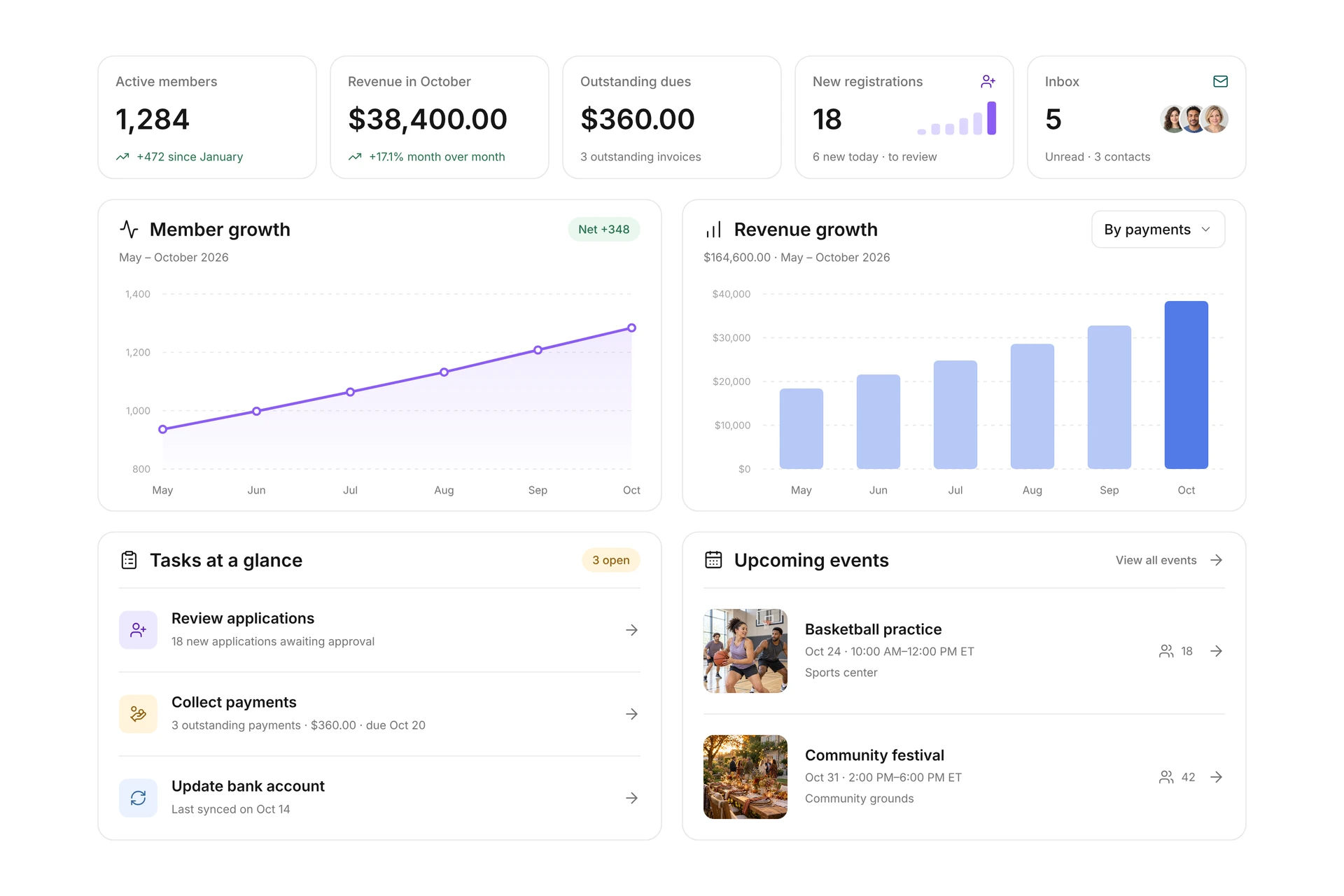Viewport: 1344px width, 896px height.
Task: Click the trend-up icon under Active members
Action: point(122,157)
